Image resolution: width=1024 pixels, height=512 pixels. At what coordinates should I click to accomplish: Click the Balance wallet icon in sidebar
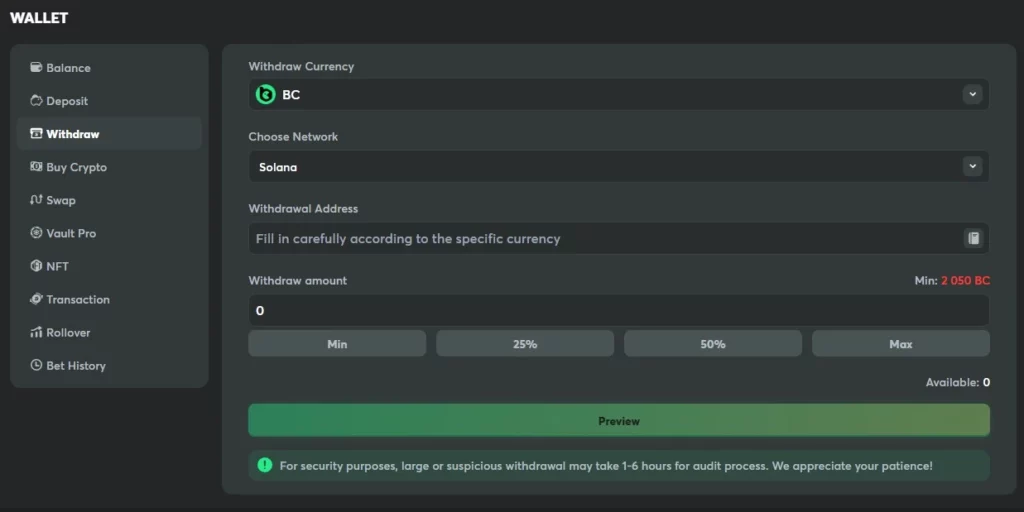coord(37,68)
